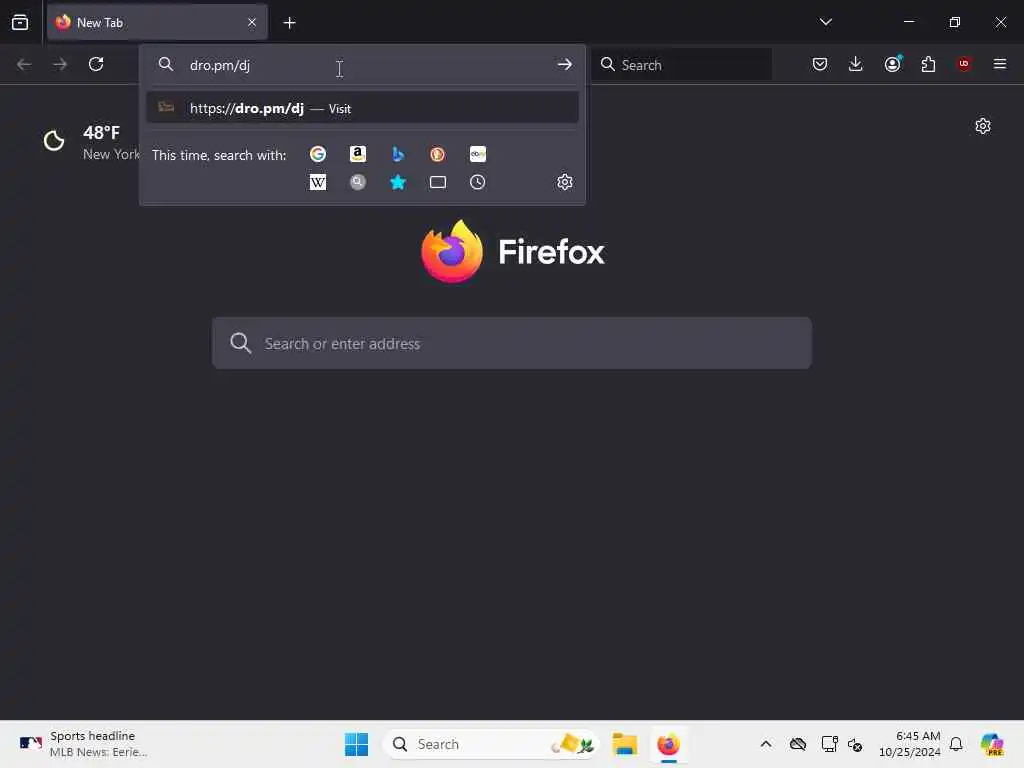Open the application hamburger menu

(1000, 64)
